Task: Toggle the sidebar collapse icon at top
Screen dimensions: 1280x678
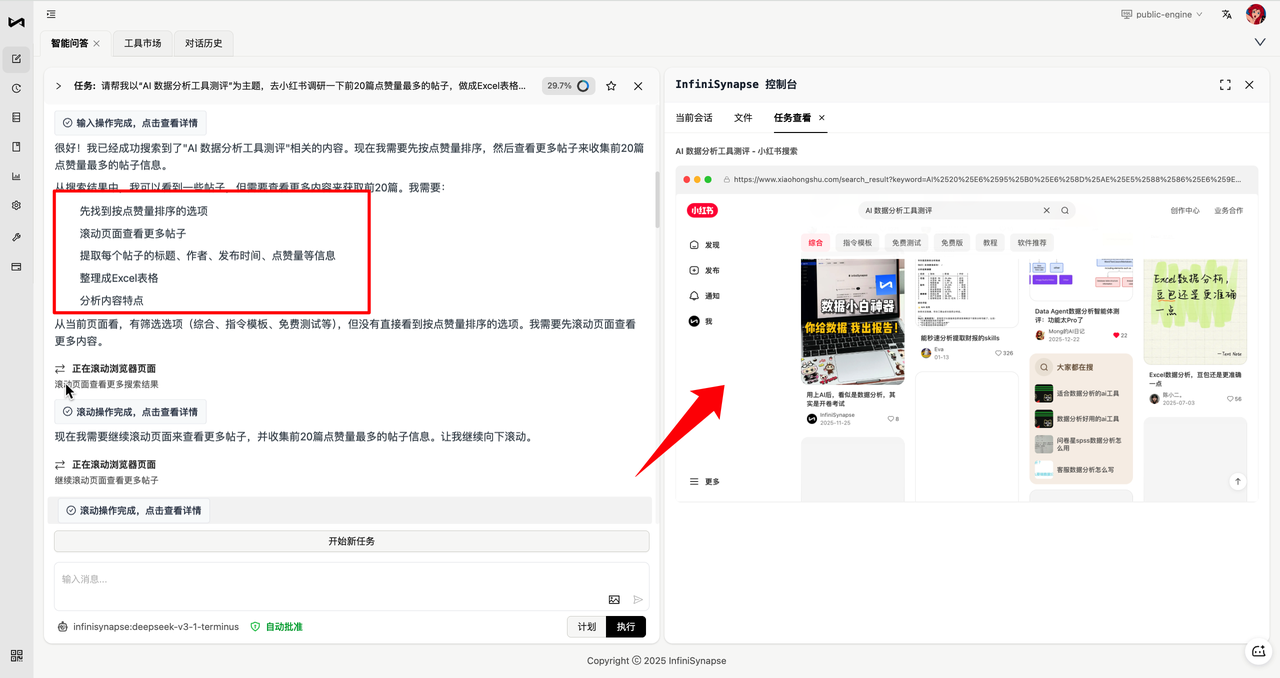Action: 51,14
